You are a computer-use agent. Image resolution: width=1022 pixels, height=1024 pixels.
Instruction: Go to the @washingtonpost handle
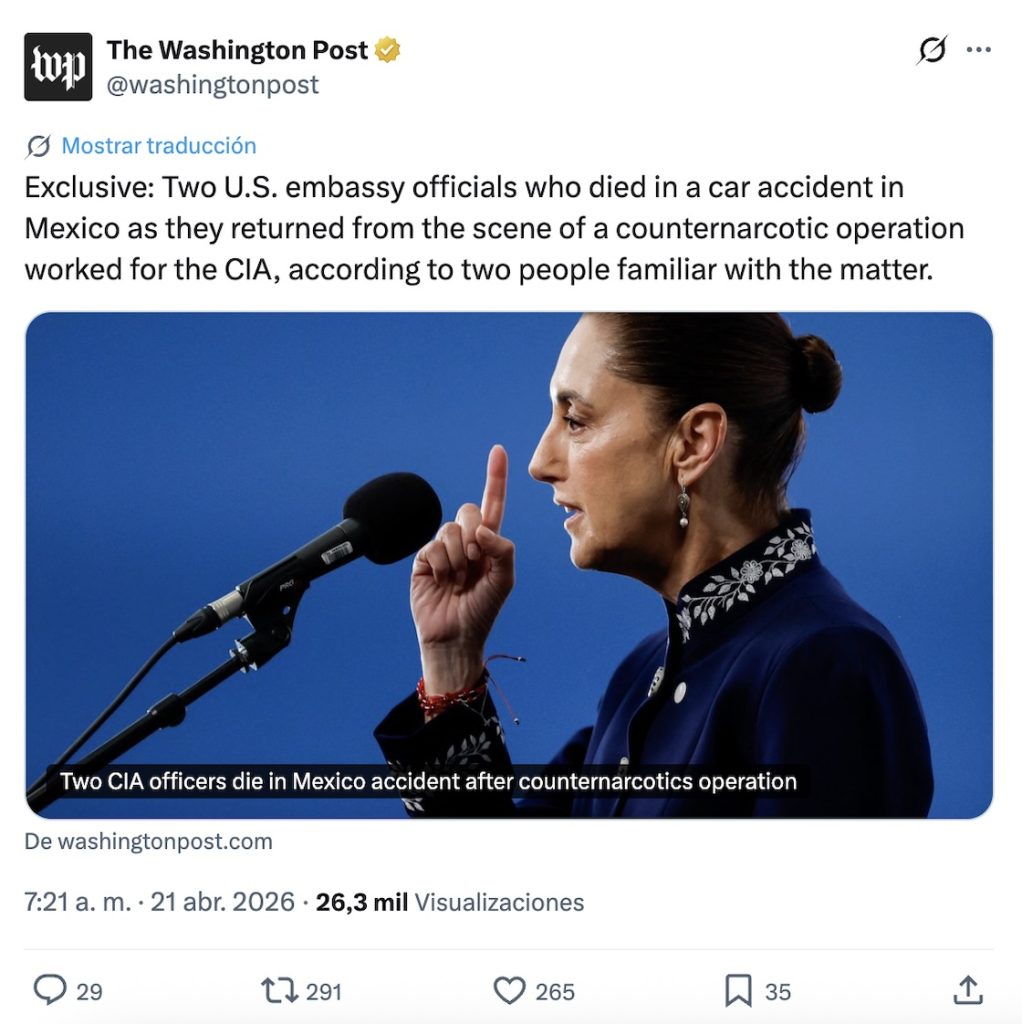click(212, 85)
